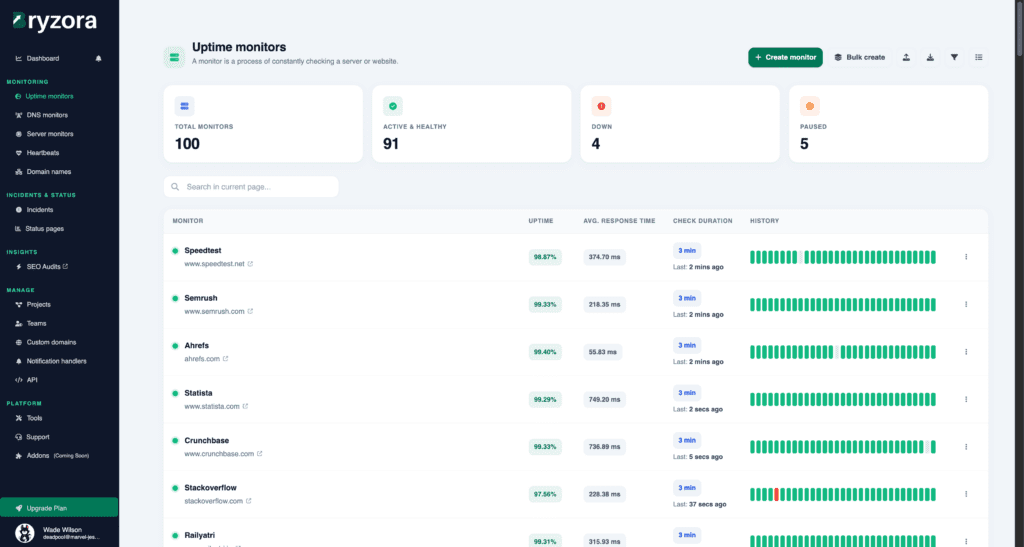Click the notification bell beside Dashboard
The image size is (1024, 547).
pyautogui.click(x=98, y=58)
